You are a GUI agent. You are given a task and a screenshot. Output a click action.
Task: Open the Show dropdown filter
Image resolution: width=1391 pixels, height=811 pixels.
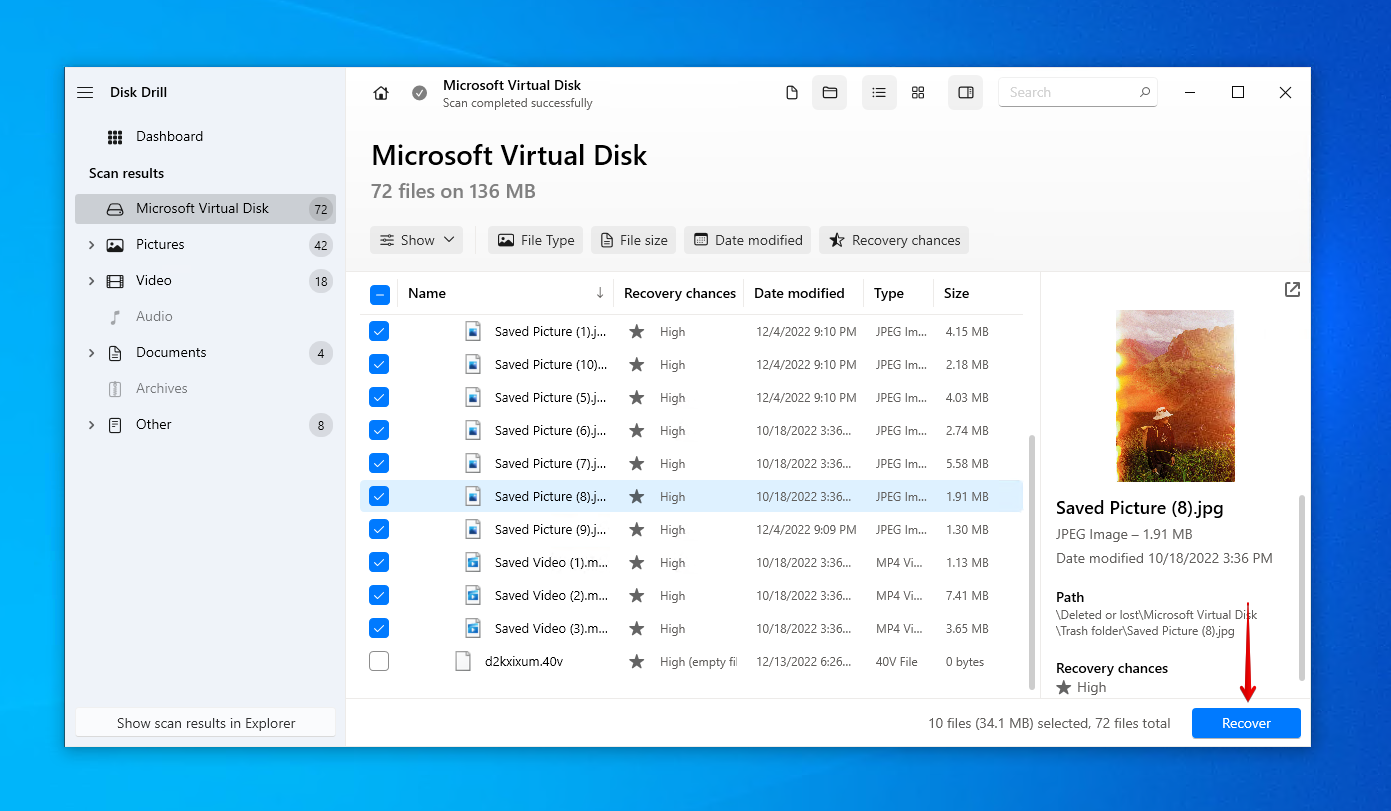[416, 240]
